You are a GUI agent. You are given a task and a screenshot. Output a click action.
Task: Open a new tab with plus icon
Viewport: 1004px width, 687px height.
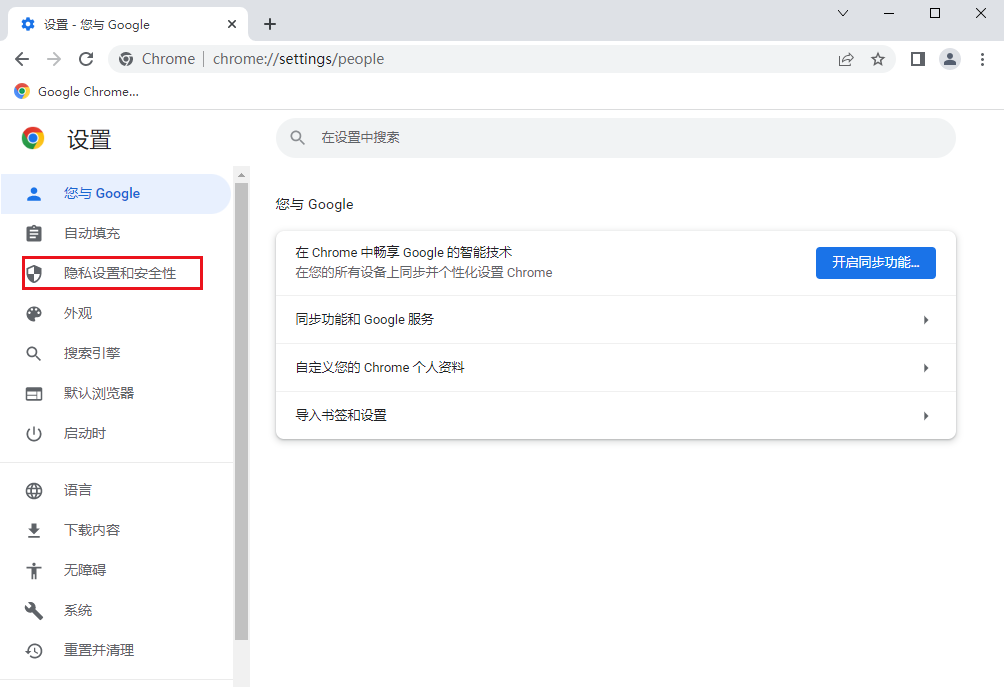270,24
